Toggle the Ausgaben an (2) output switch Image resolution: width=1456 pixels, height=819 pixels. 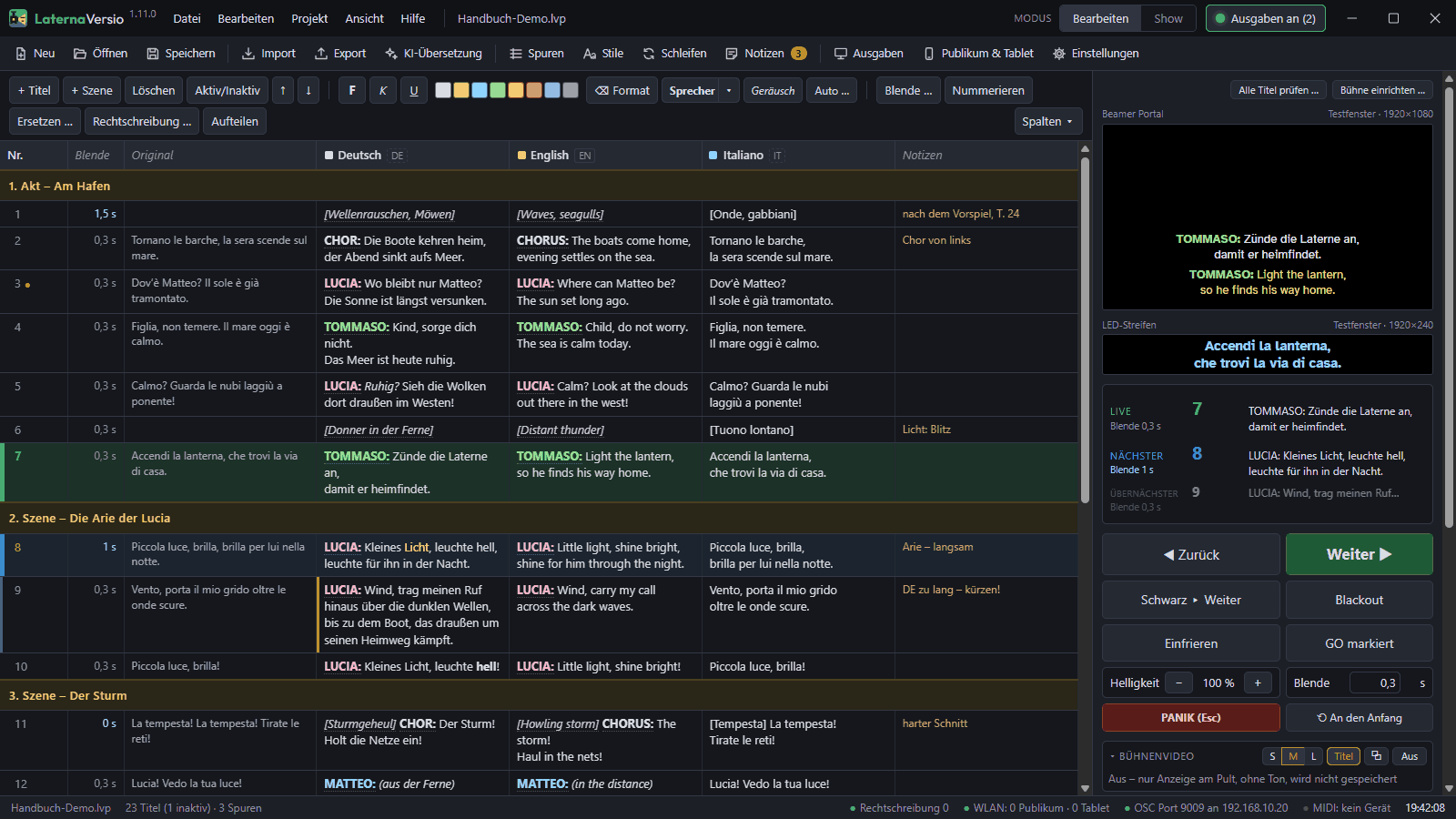[1266, 18]
